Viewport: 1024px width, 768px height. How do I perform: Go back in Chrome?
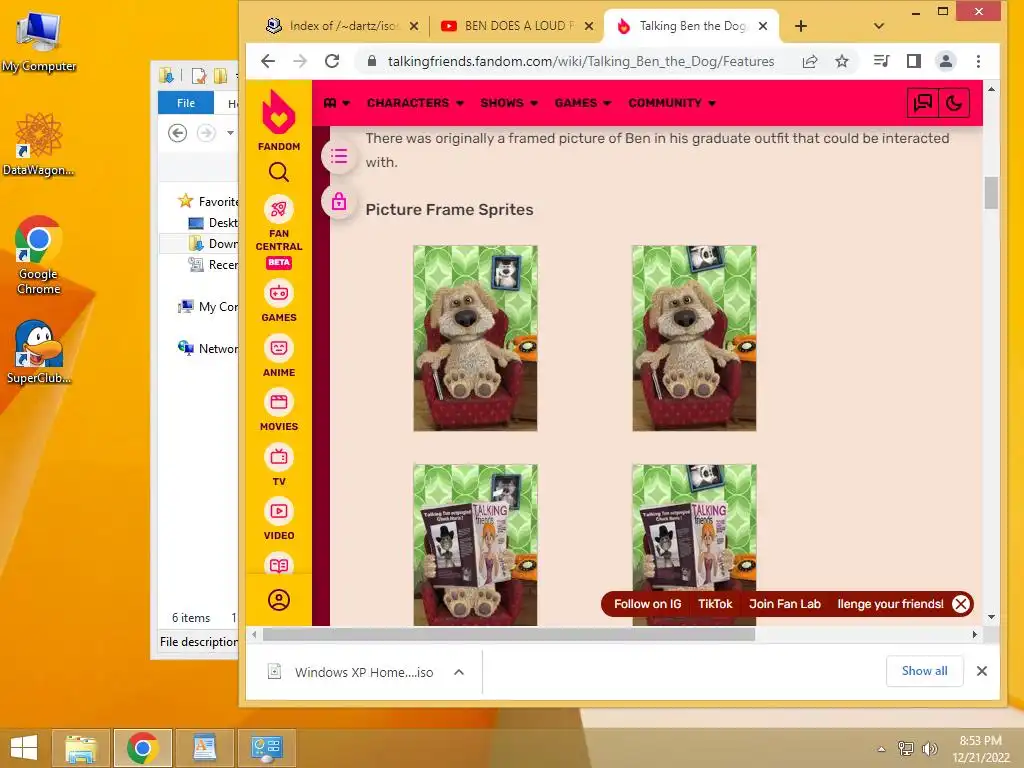(x=268, y=61)
